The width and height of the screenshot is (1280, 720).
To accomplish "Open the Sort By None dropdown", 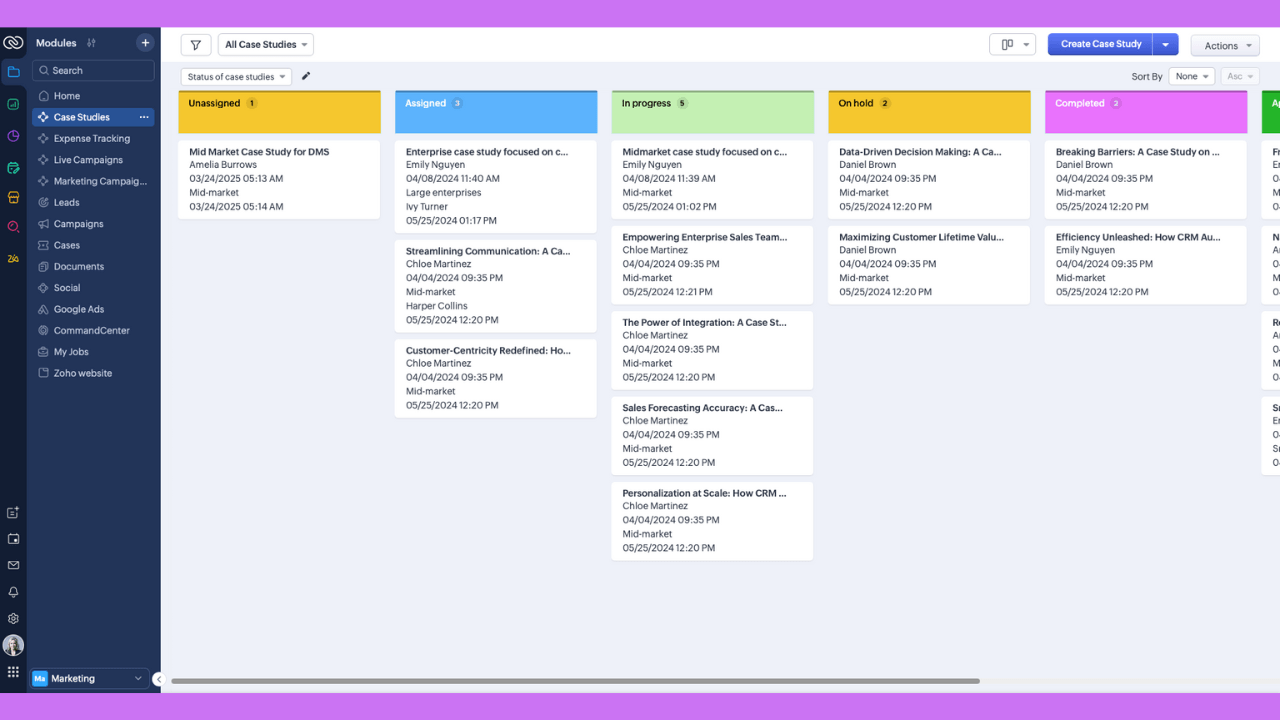I will [1192, 76].
